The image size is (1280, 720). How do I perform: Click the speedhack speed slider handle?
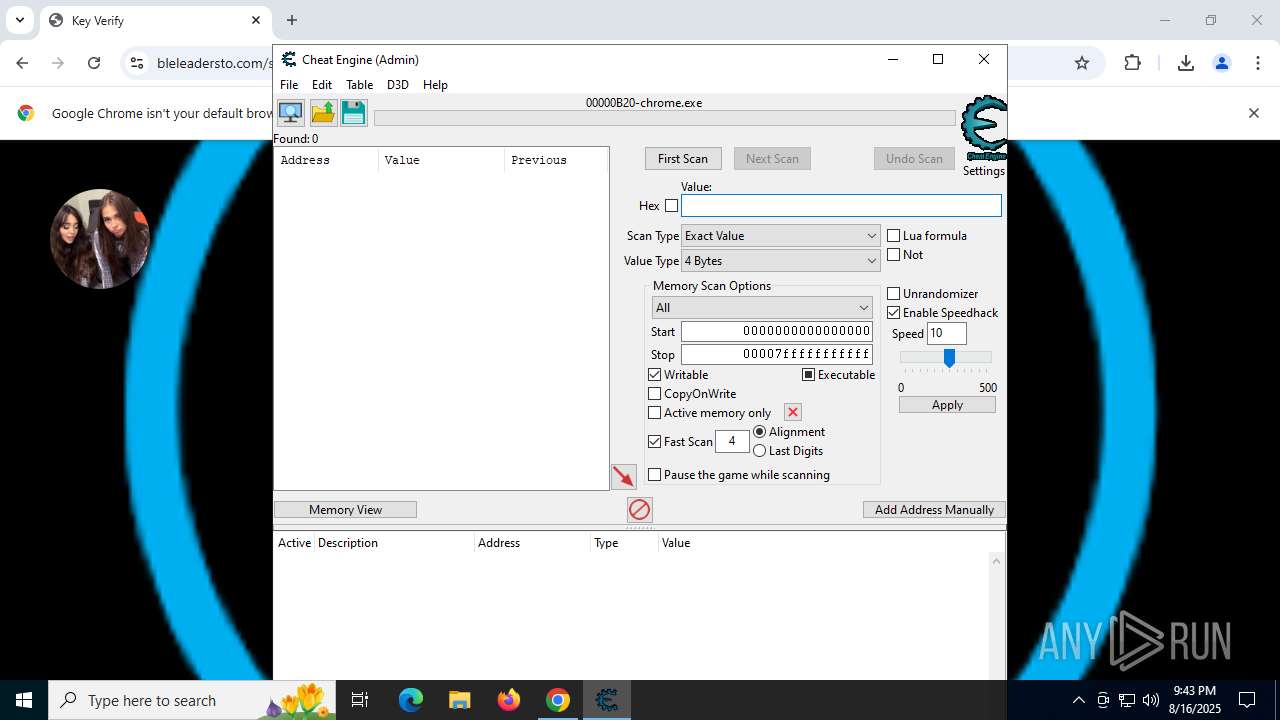(x=949, y=357)
